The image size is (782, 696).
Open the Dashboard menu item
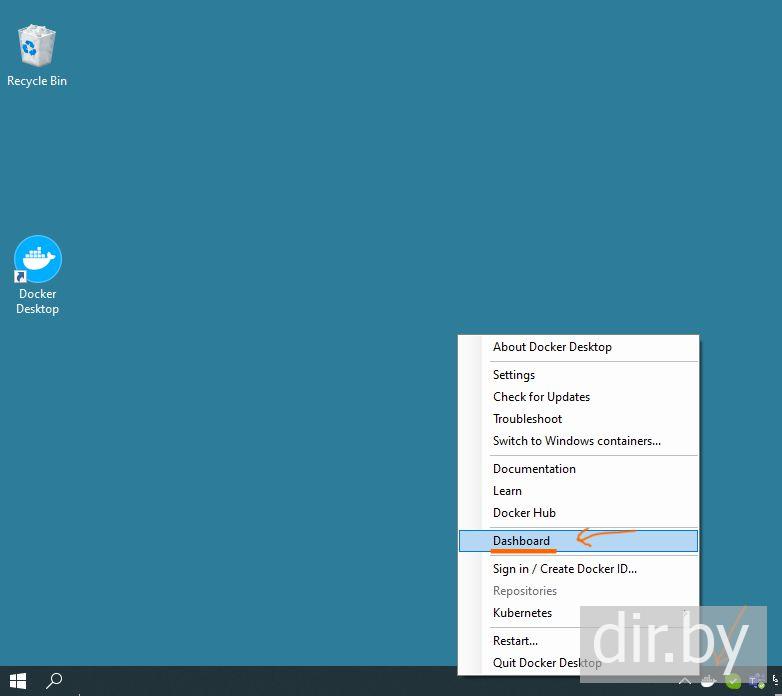[x=579, y=541]
